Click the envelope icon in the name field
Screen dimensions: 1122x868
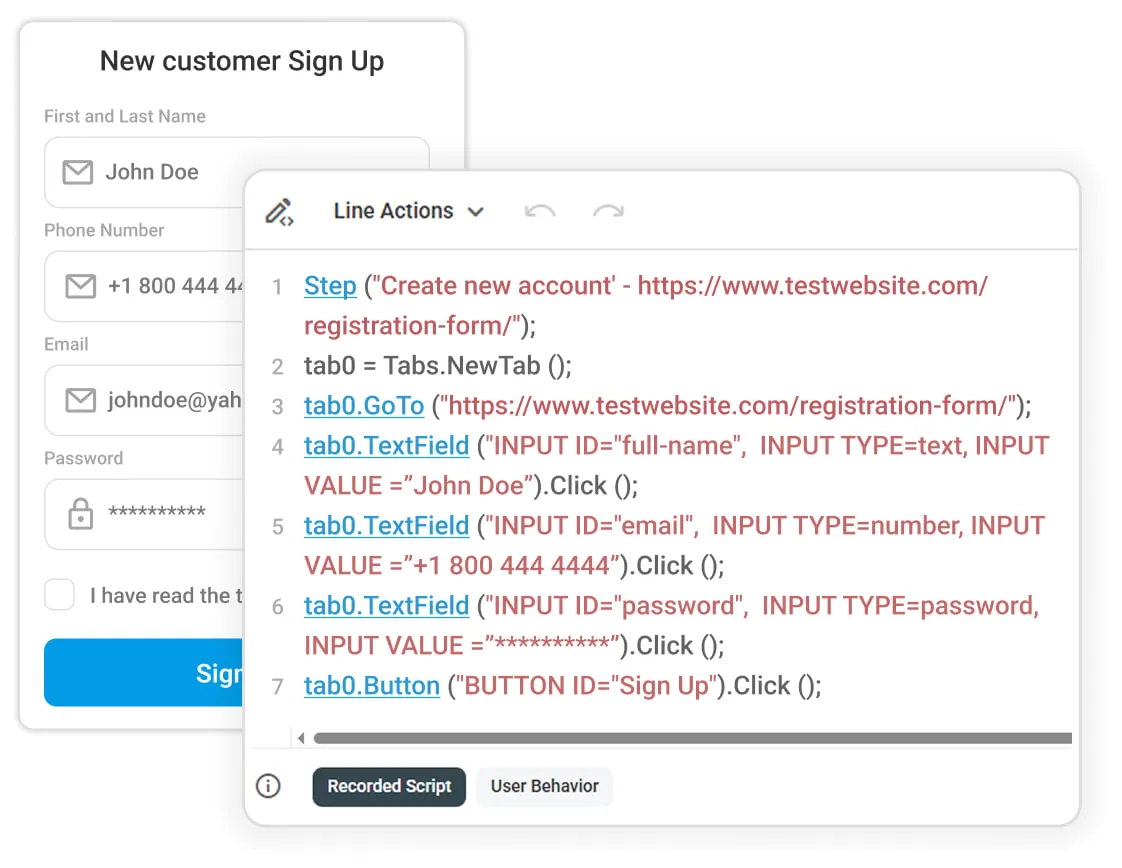[x=77, y=172]
